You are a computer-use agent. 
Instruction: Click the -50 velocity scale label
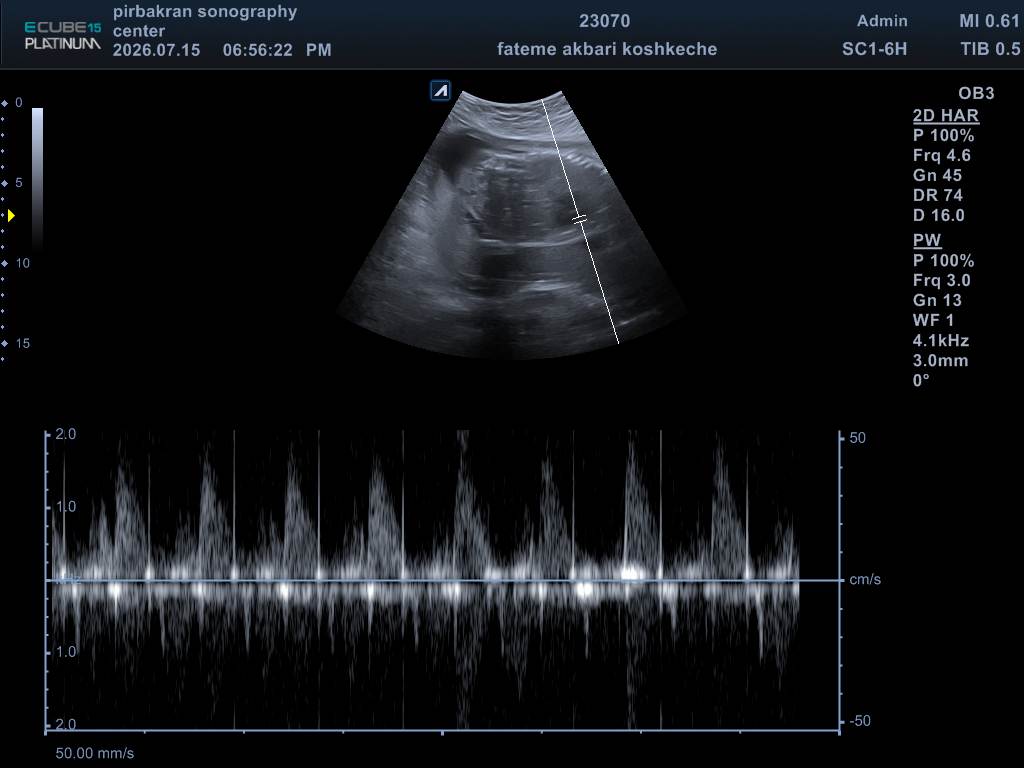860,721
